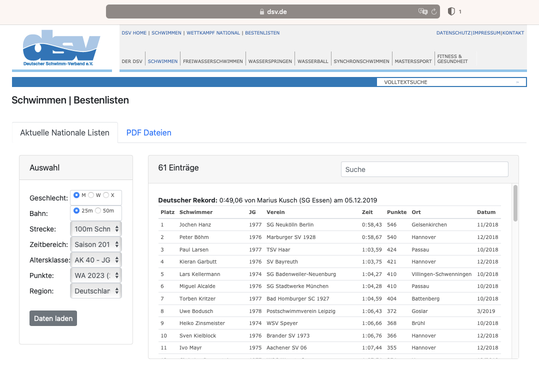
Task: Open Der DSV menu item
Action: [132, 61]
